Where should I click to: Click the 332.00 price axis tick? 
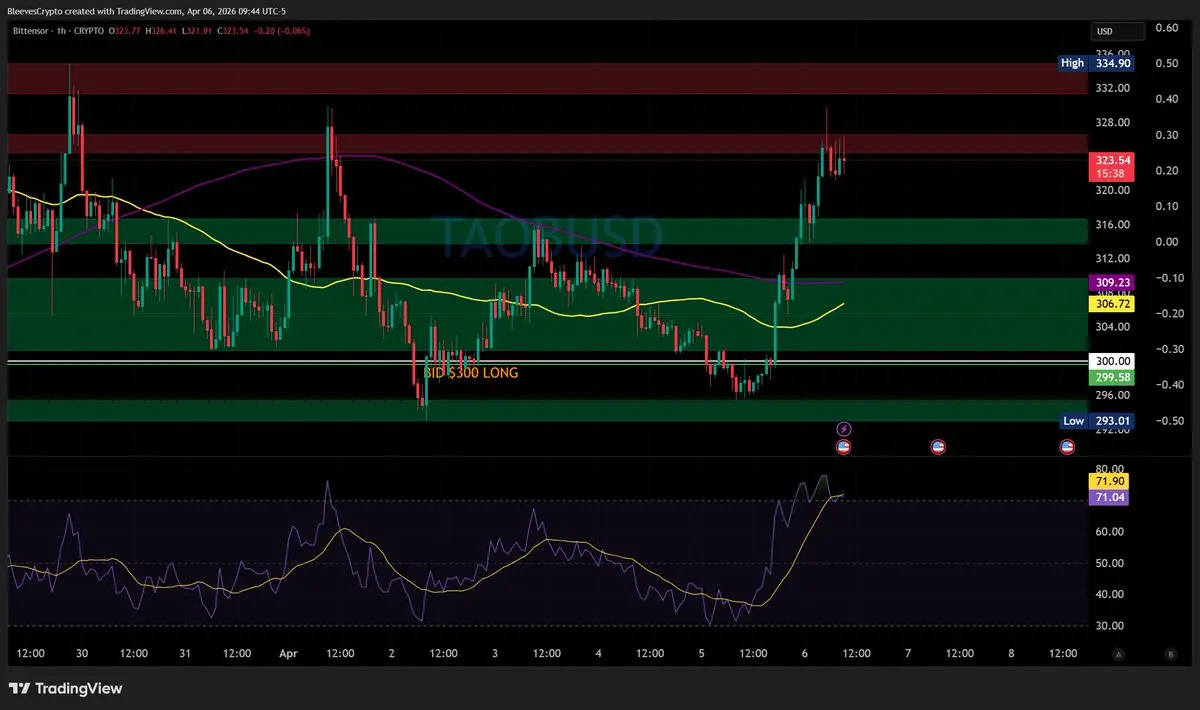coord(1113,88)
